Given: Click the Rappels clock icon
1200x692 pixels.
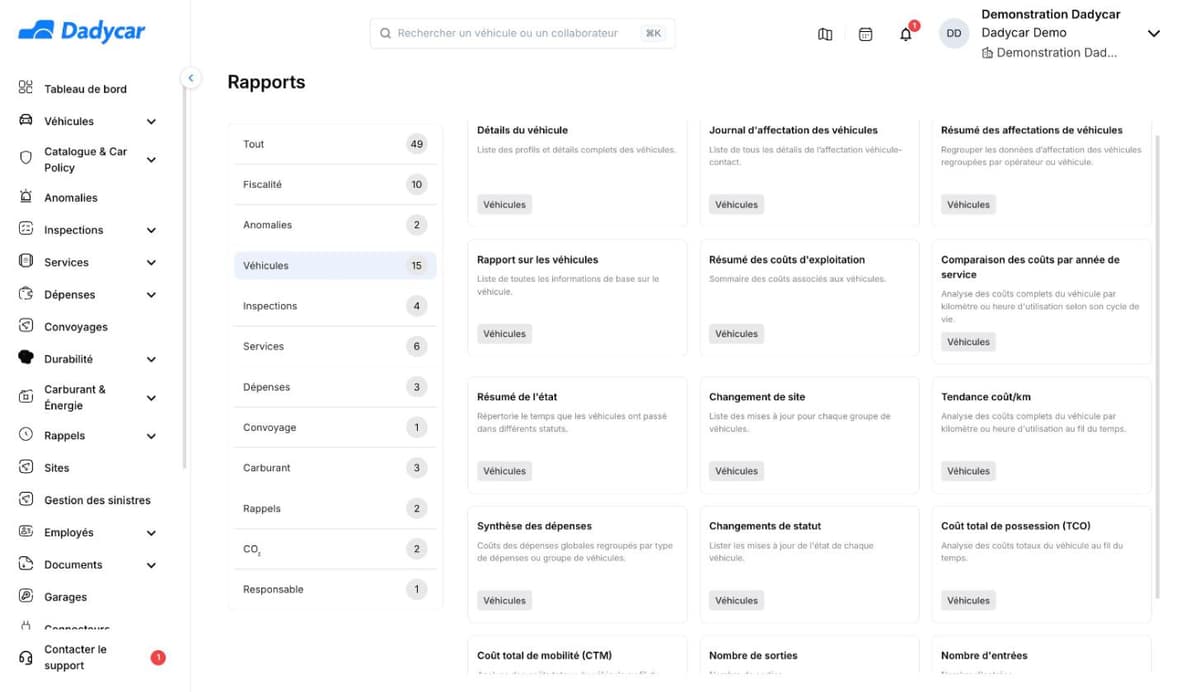Looking at the screenshot, I should point(26,435).
